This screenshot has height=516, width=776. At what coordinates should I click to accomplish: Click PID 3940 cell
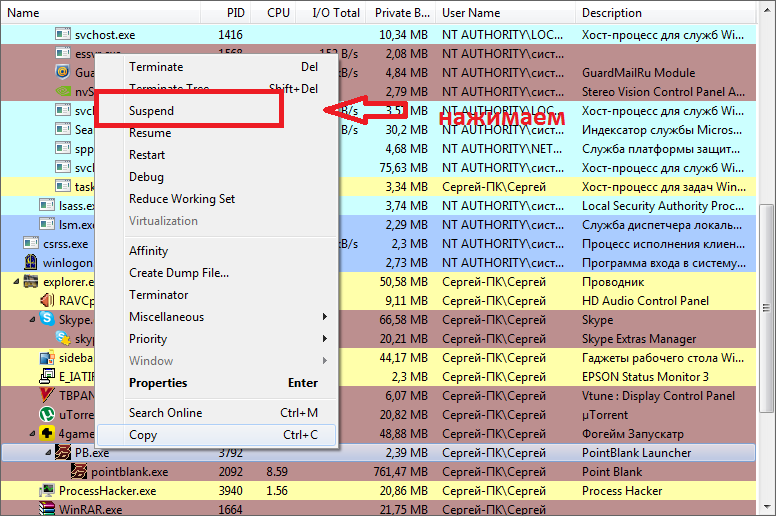[x=231, y=491]
